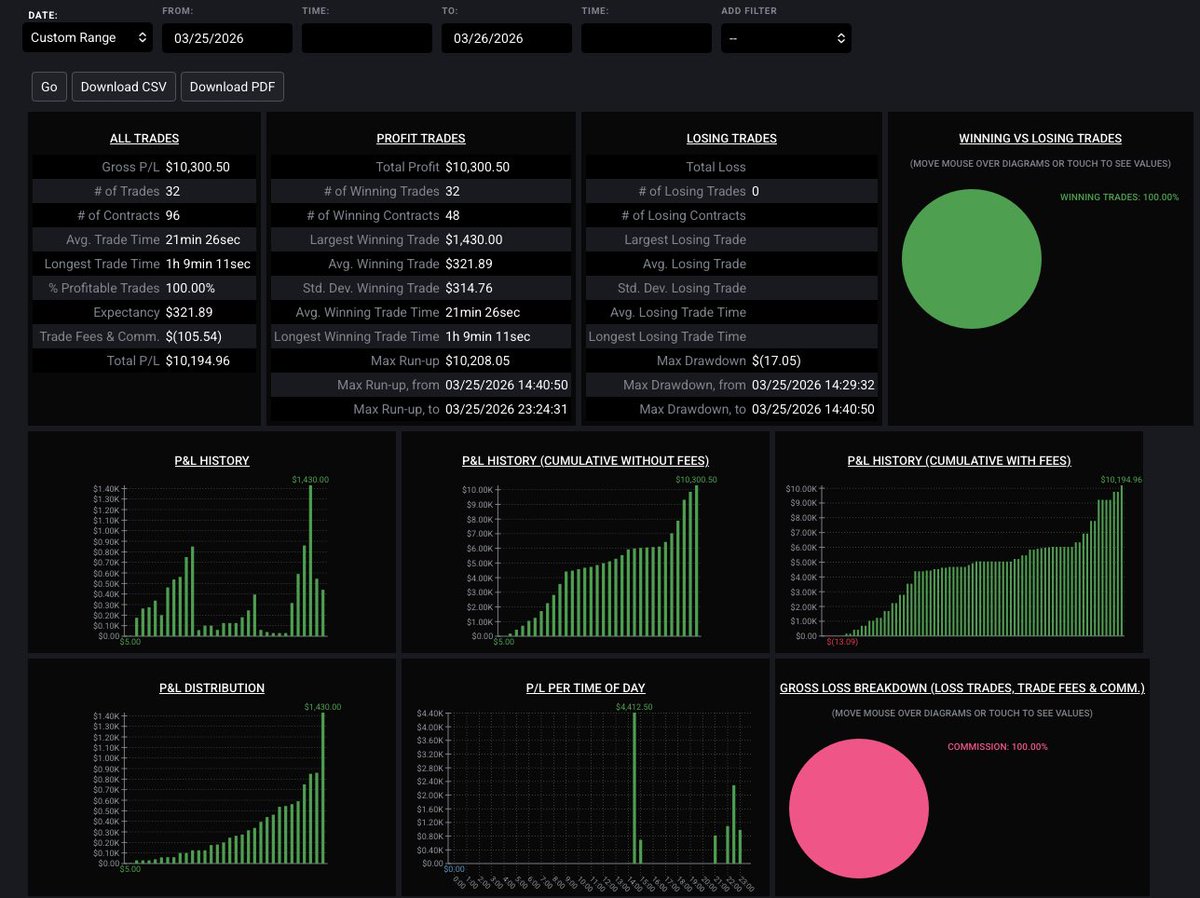Click the Commission: 100.00% legend label
The image size is (1200, 898).
click(x=998, y=747)
